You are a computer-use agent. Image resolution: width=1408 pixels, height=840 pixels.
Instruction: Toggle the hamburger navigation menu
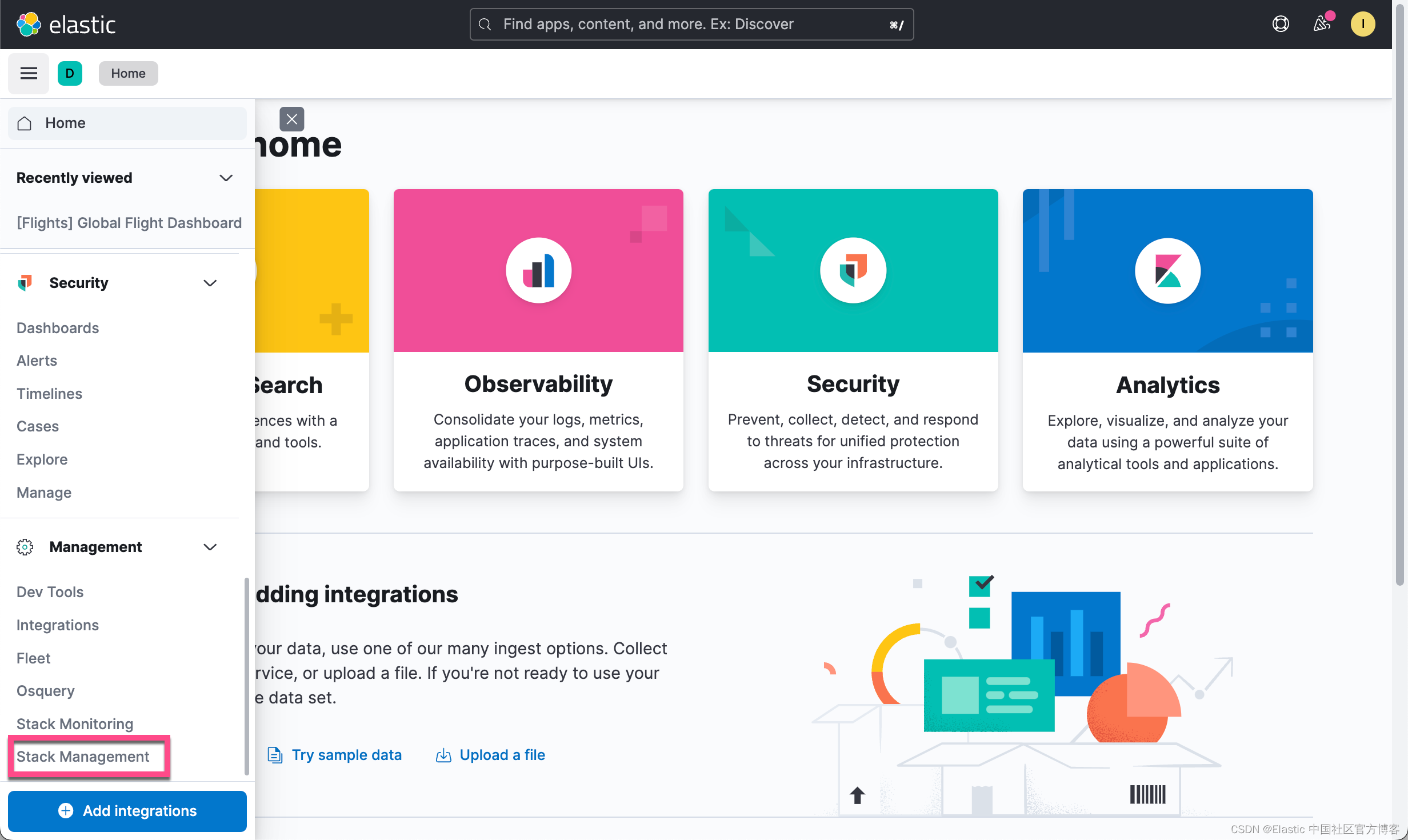[29, 73]
